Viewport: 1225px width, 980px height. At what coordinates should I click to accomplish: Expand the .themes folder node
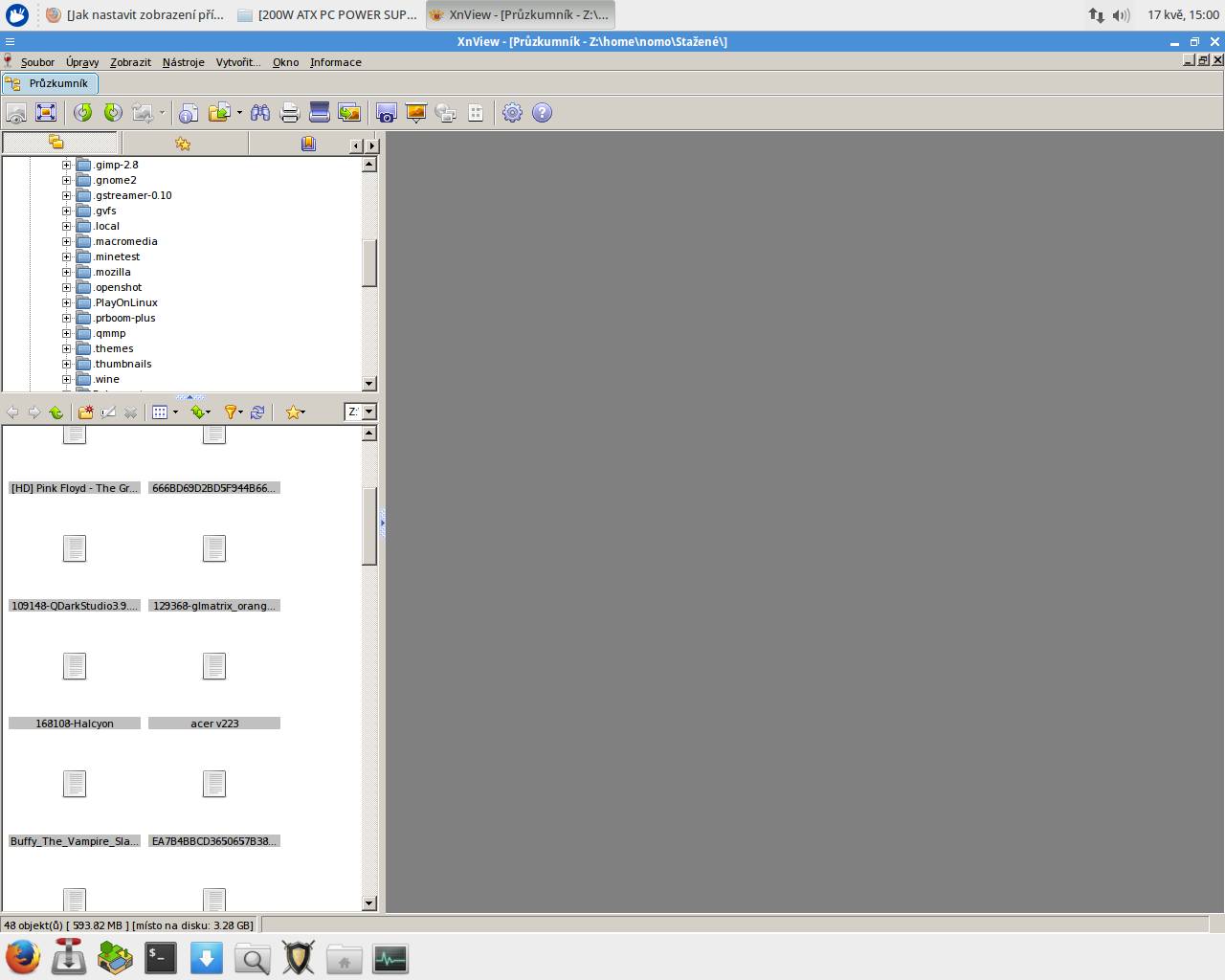tap(67, 348)
